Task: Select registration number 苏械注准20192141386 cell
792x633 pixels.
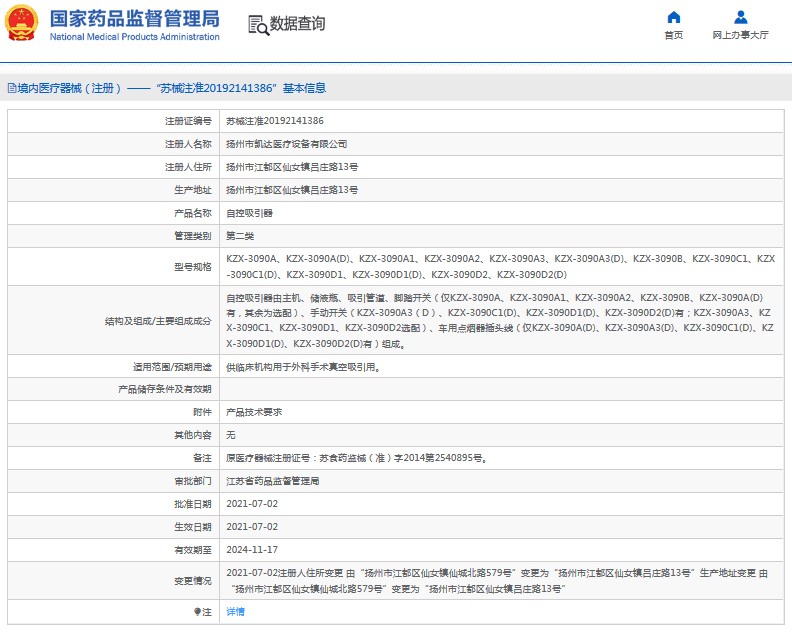Action: point(275,121)
